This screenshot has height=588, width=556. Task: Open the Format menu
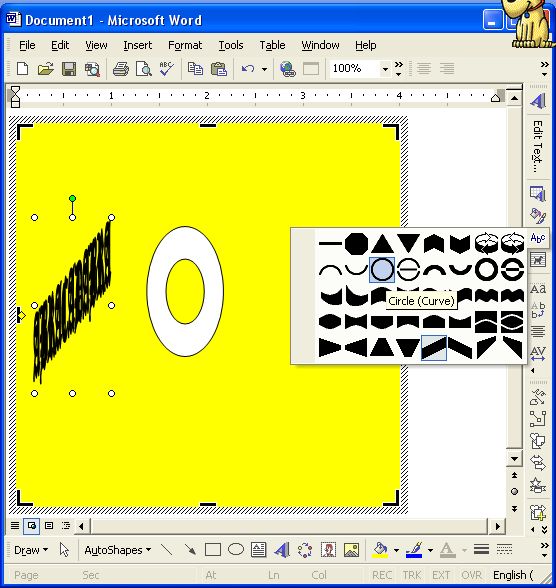click(185, 45)
